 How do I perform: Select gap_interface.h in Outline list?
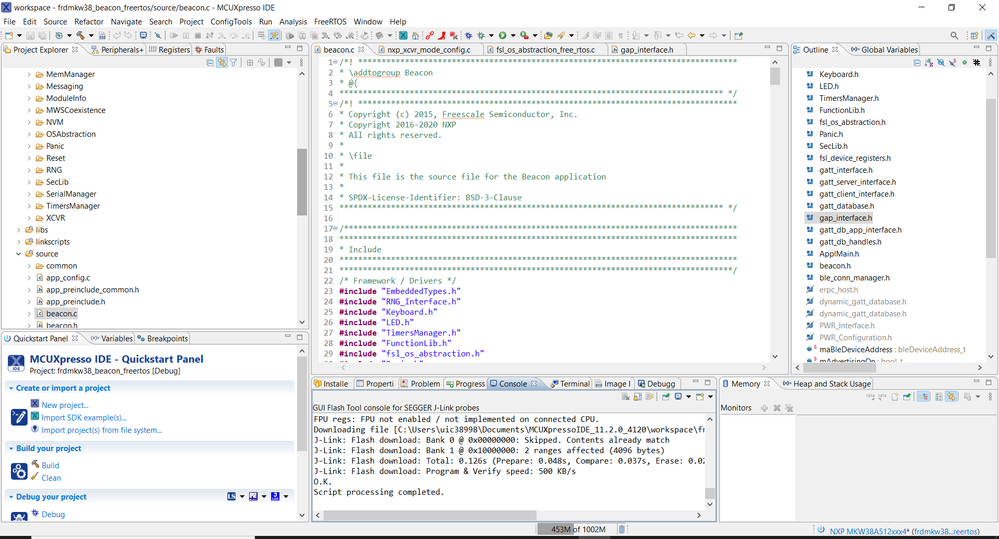[x=845, y=218]
